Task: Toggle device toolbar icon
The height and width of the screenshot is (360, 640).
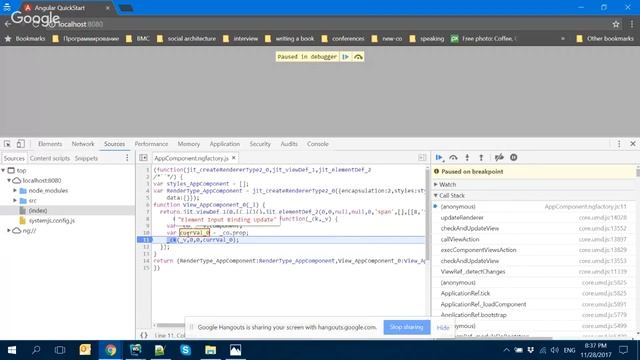Action: point(20,144)
